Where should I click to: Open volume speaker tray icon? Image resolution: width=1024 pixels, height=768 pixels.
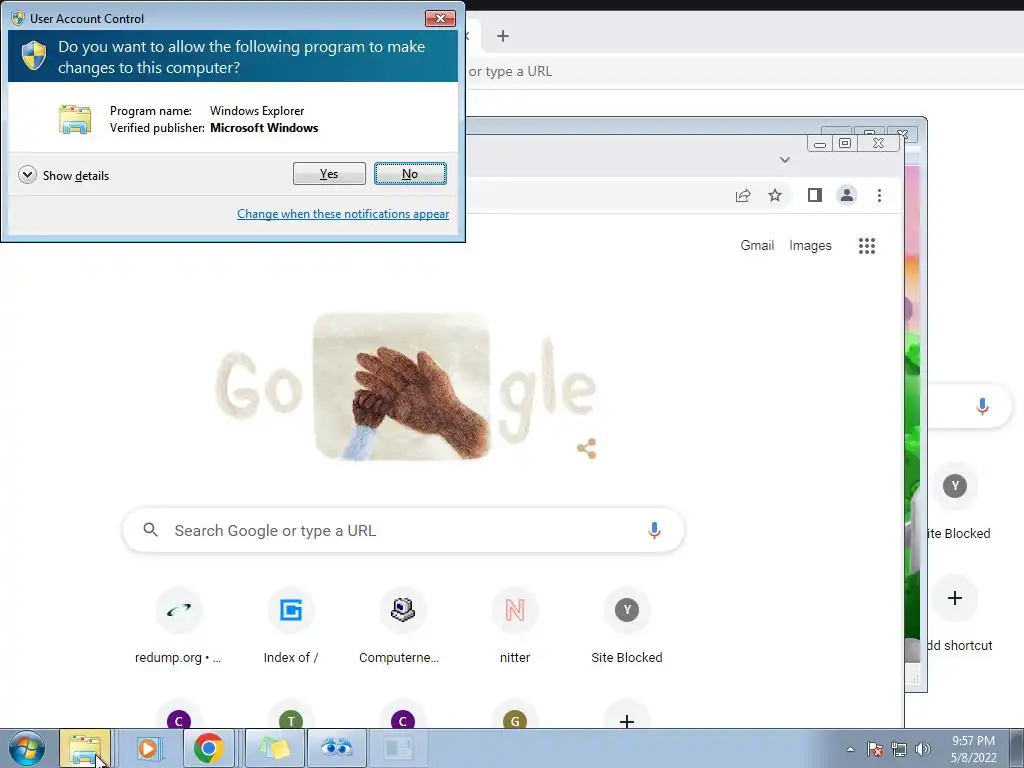923,749
